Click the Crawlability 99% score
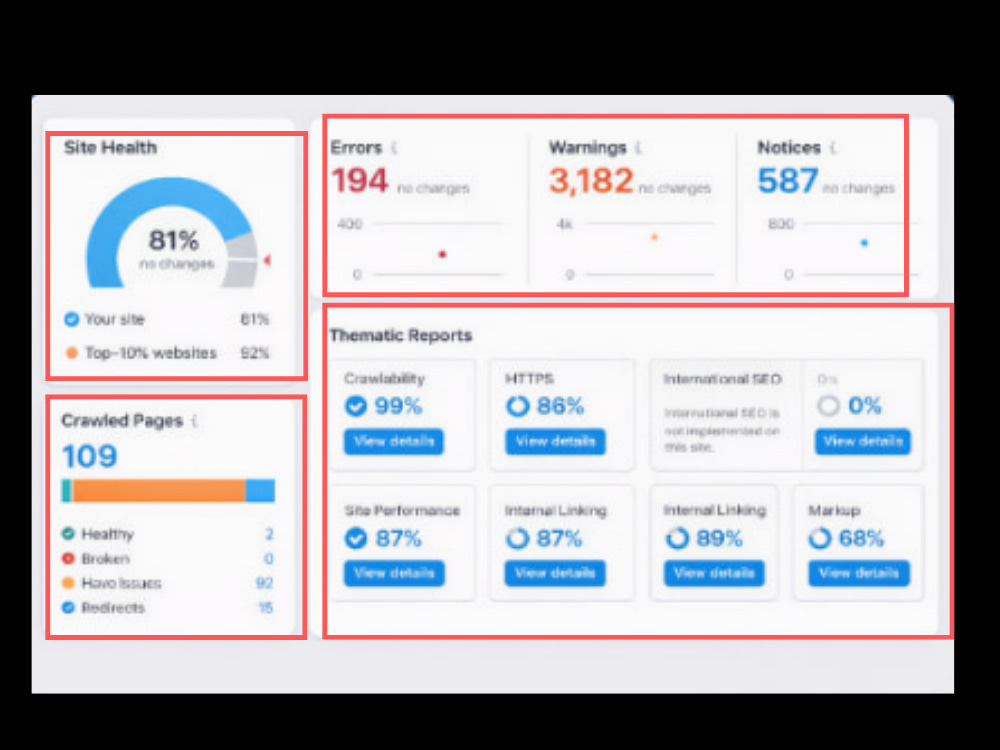 [398, 406]
